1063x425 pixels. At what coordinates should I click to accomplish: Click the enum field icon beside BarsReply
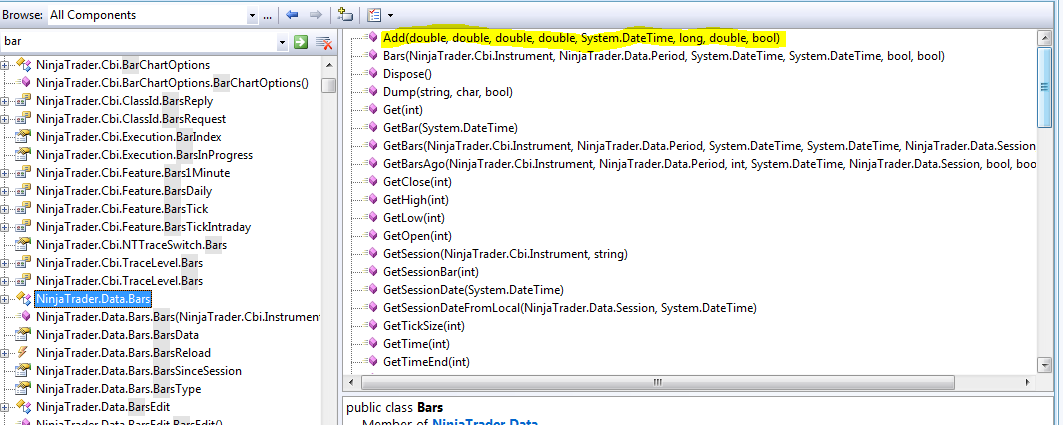click(x=24, y=100)
